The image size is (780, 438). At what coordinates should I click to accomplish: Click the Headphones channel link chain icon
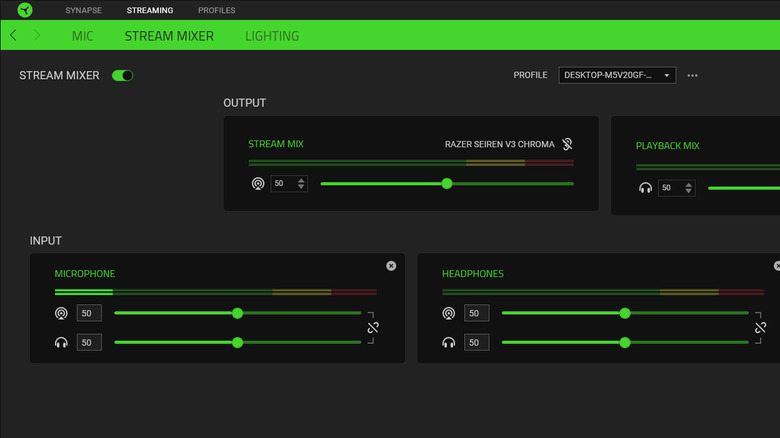[x=760, y=327]
